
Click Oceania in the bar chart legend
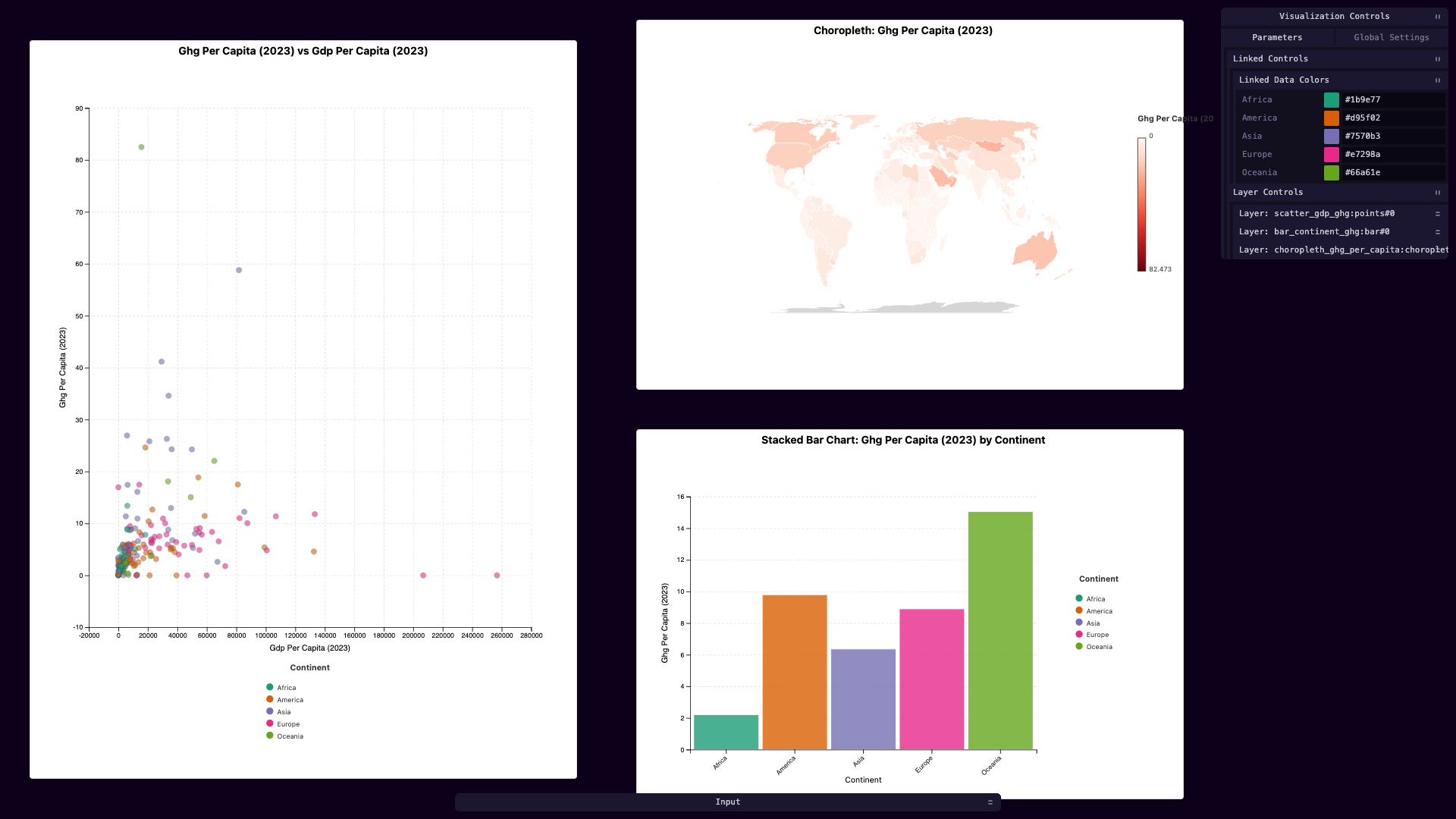pos(1094,647)
